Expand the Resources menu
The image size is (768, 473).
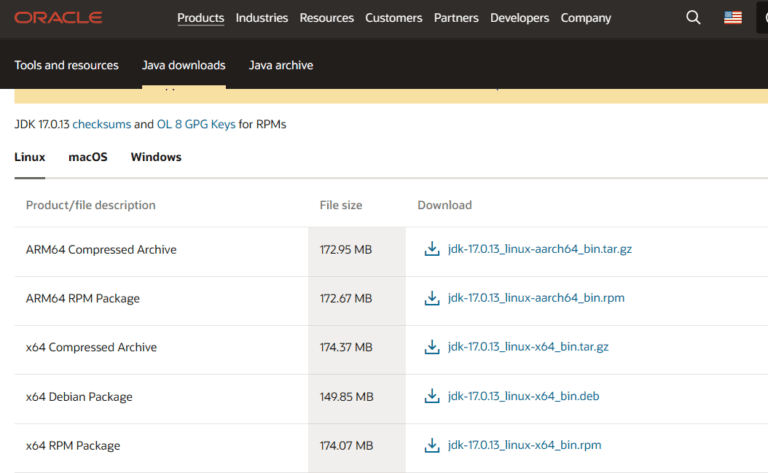pyautogui.click(x=327, y=18)
